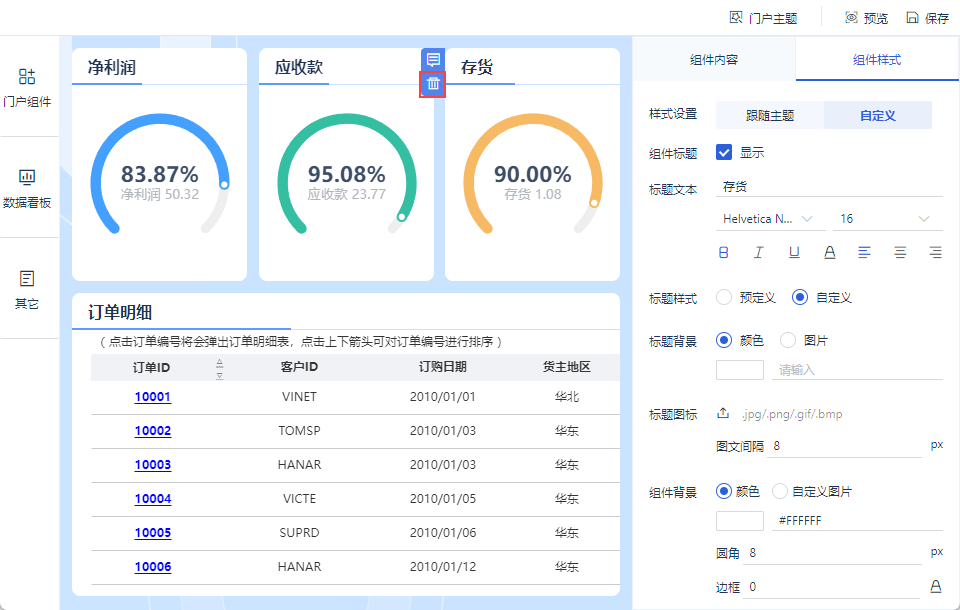Switch to the 组件内容 tab
The image size is (960, 610).
coord(714,60)
